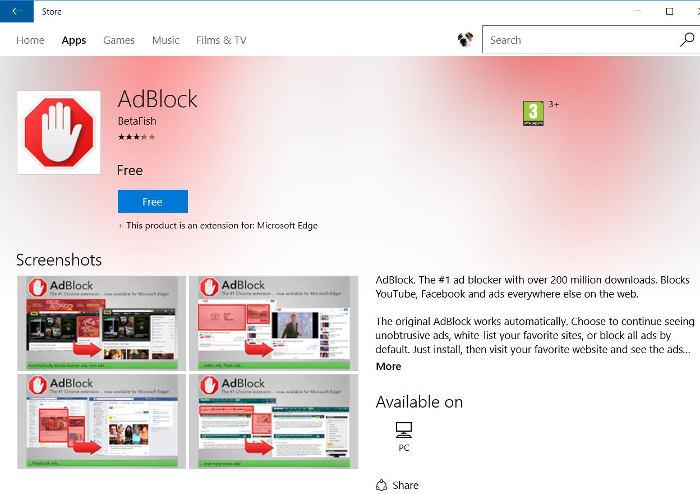This screenshot has height=494, width=700.
Task: Click the AdBlock stop-hand app icon
Action: coord(59,132)
